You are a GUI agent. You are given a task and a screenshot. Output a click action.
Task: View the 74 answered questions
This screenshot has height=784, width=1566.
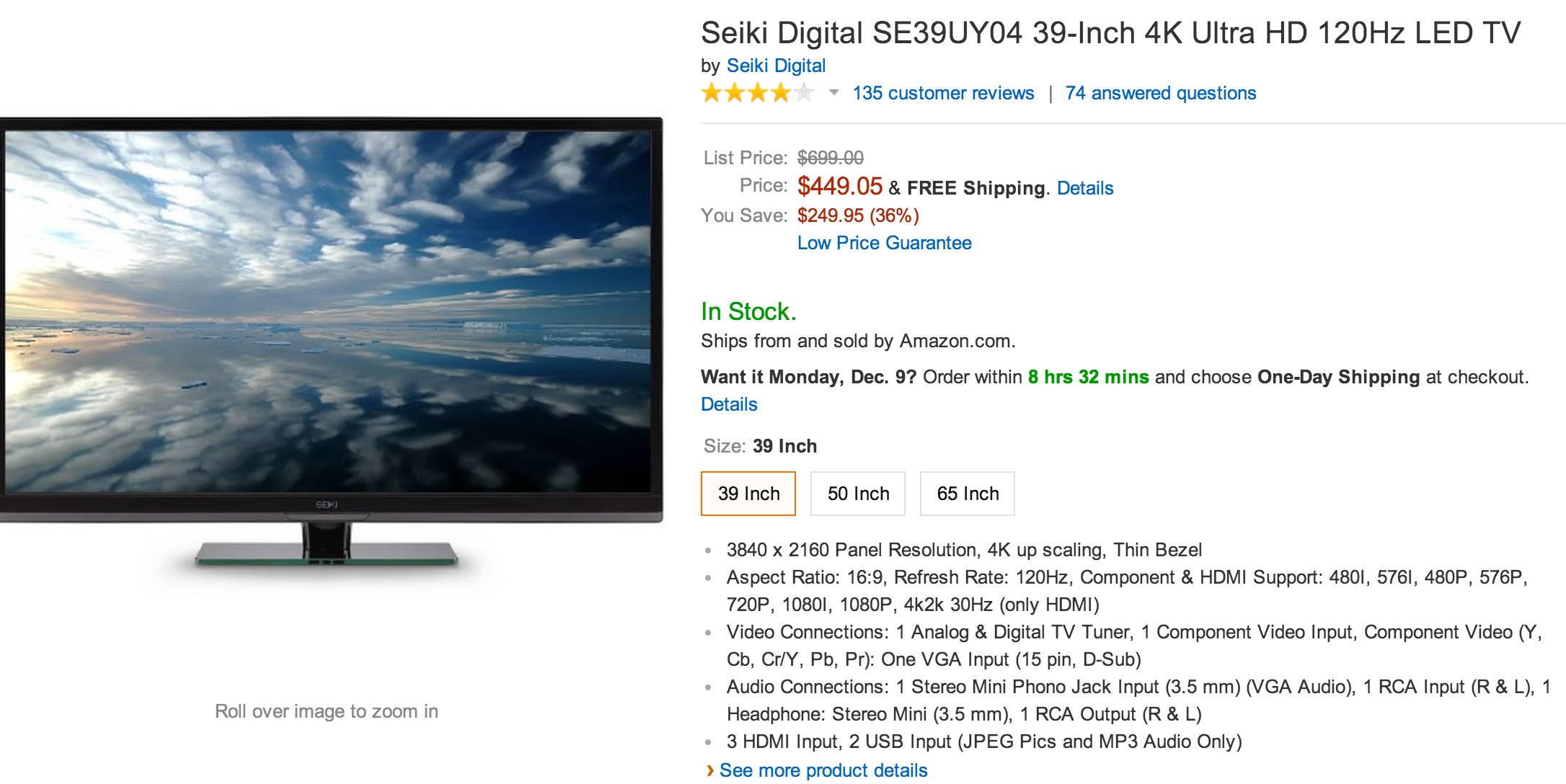point(1160,93)
